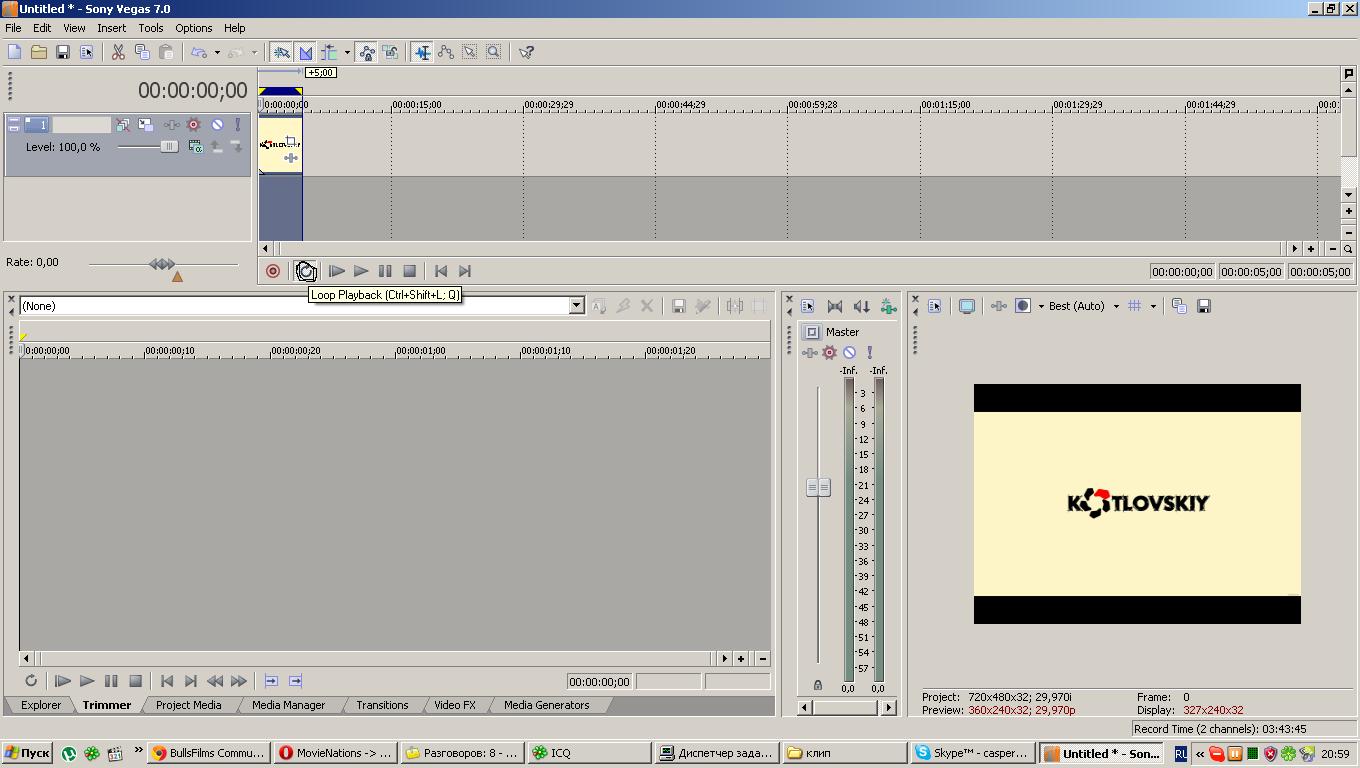The height and width of the screenshot is (768, 1360).
Task: Open the Undo history dropdown arrow
Action: pos(217,52)
